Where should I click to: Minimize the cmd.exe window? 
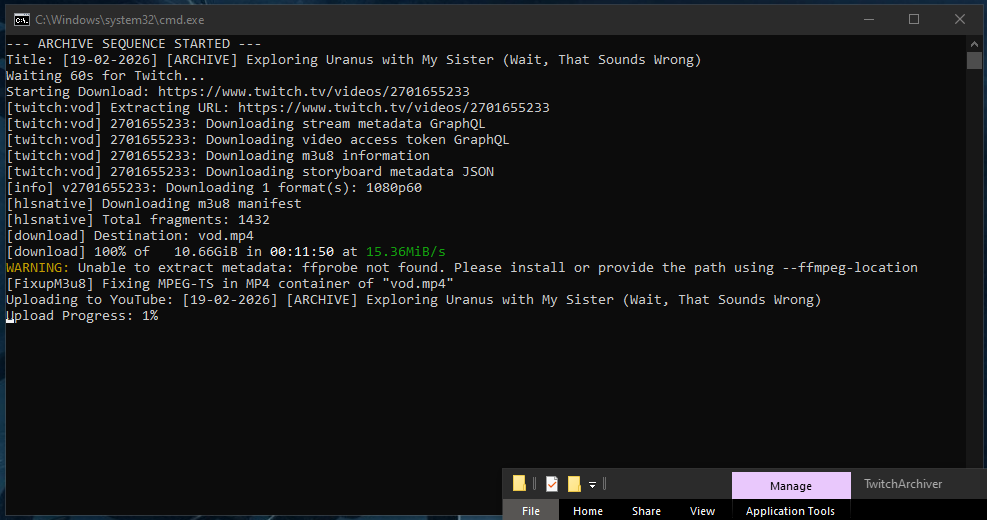click(x=868, y=19)
